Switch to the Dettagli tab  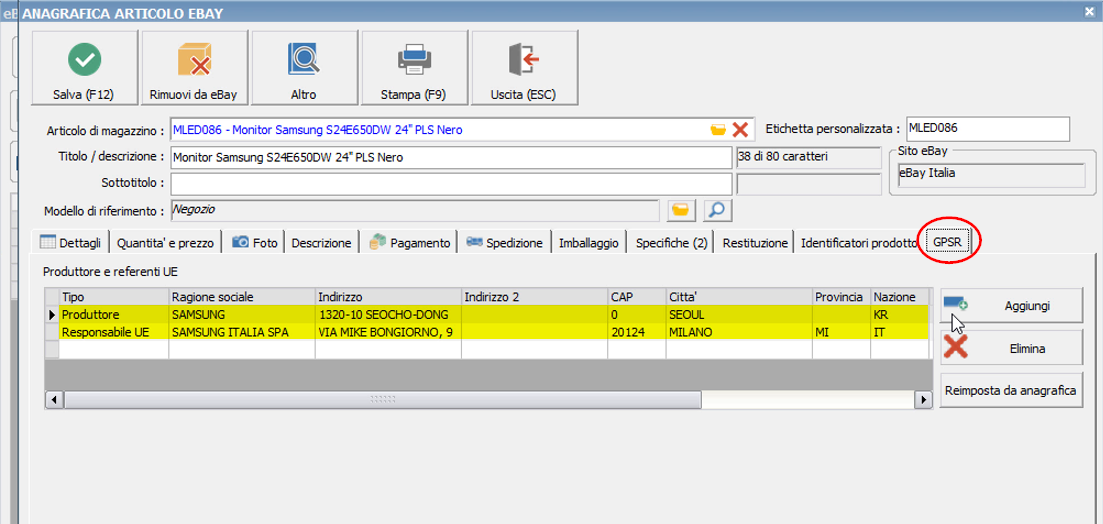click(x=70, y=243)
